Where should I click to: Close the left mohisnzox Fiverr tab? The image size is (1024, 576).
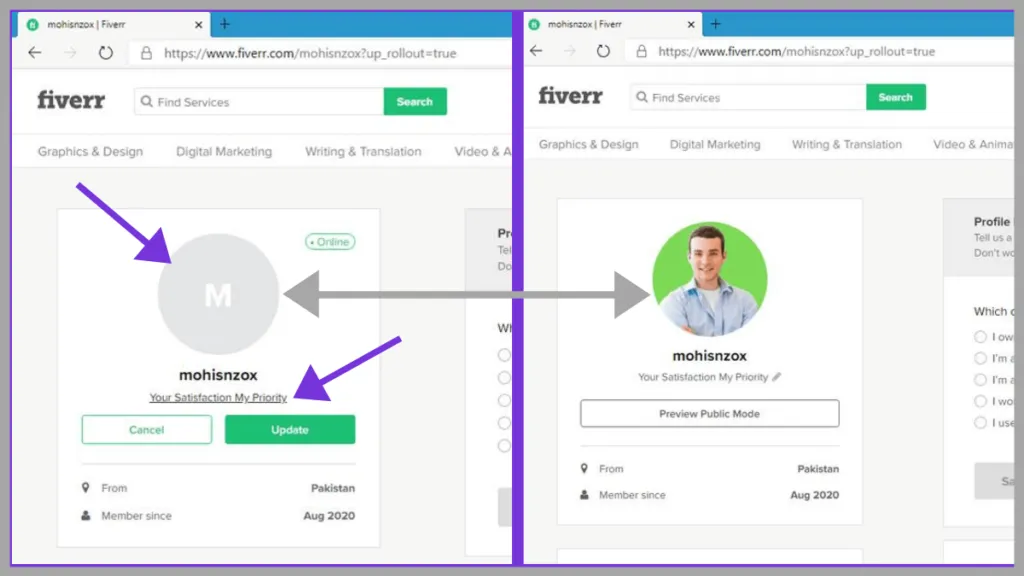click(199, 25)
